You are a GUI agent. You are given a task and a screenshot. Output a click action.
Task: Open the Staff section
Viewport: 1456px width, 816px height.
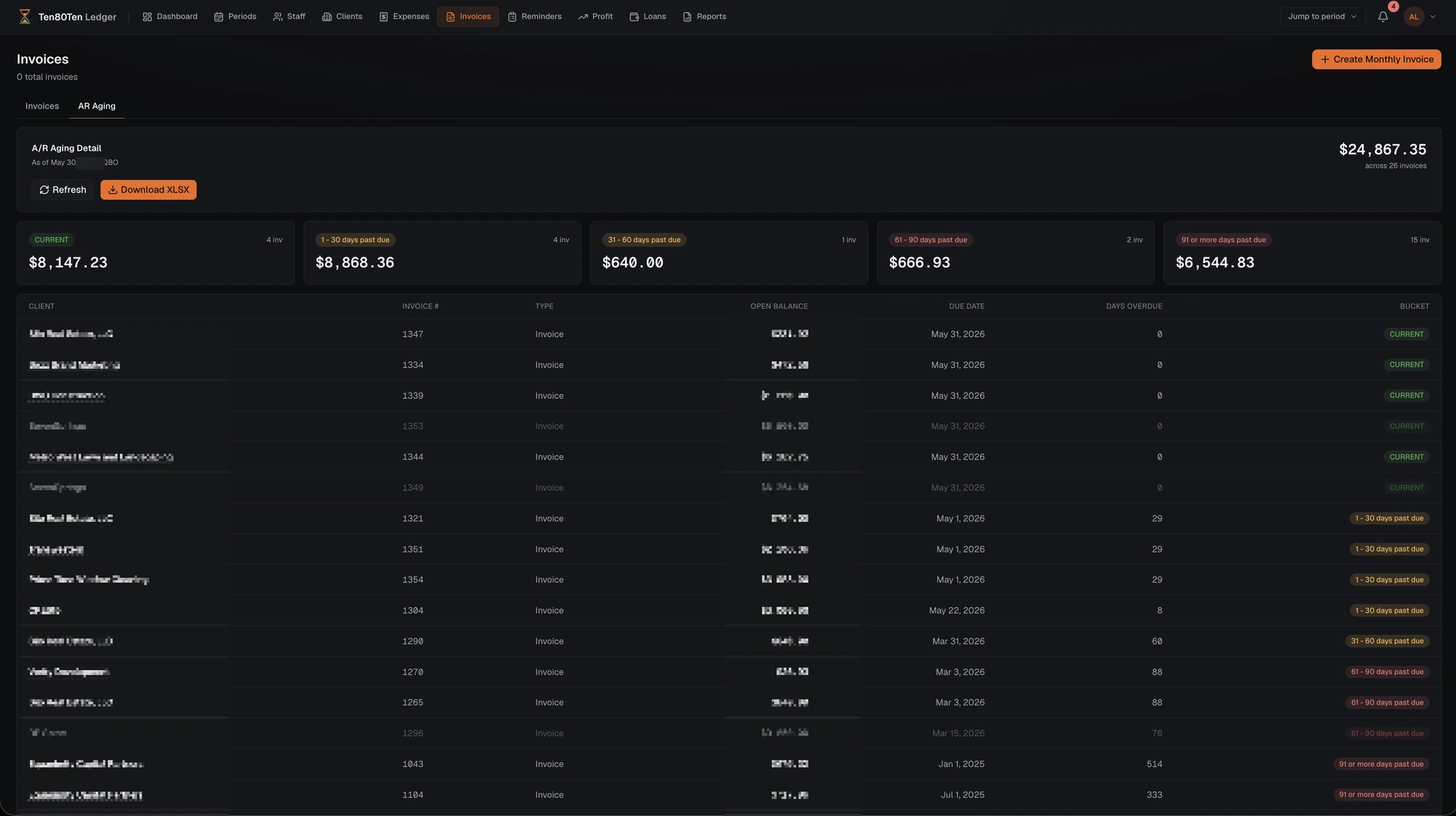(x=289, y=17)
